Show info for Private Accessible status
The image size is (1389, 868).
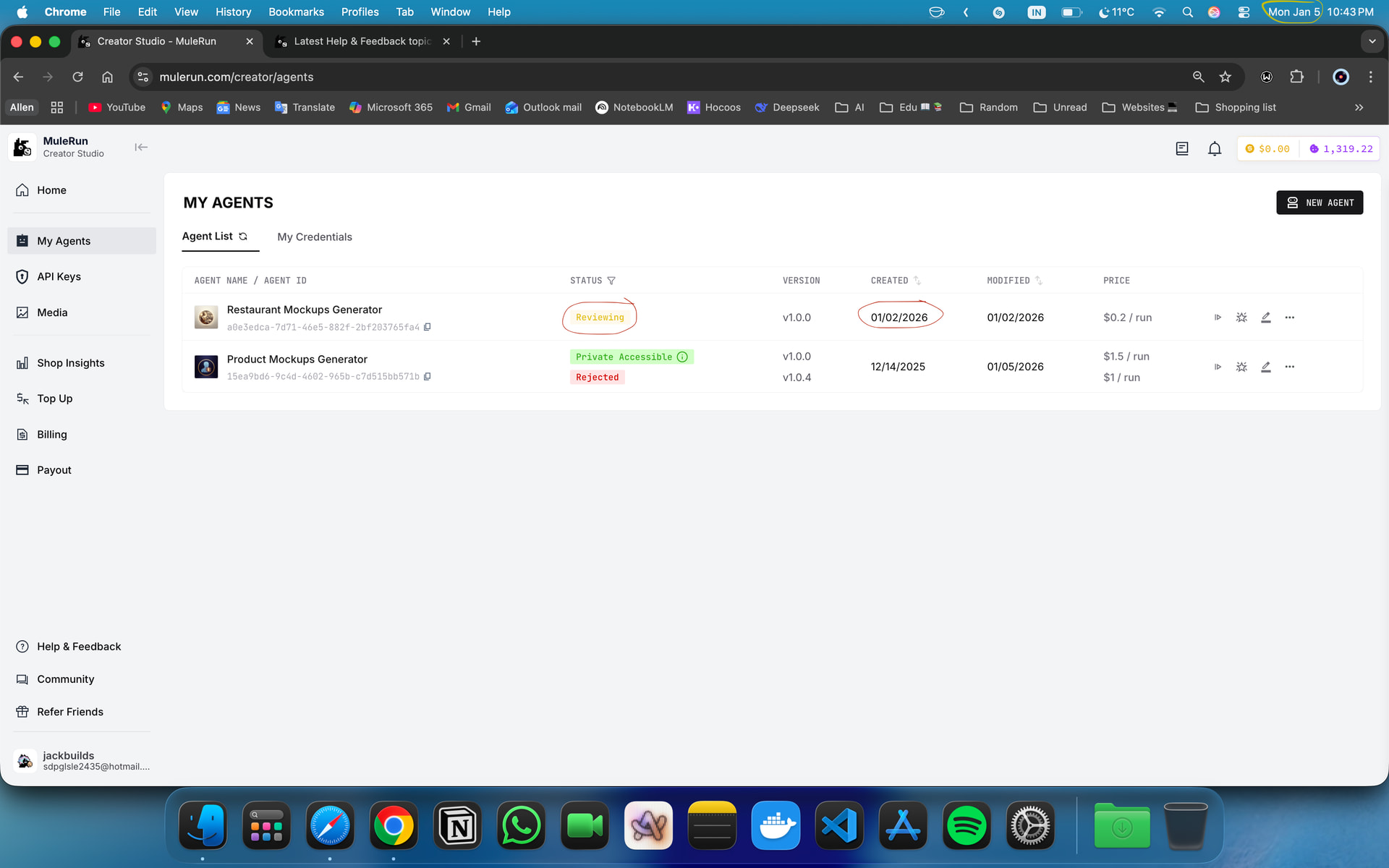point(682,357)
